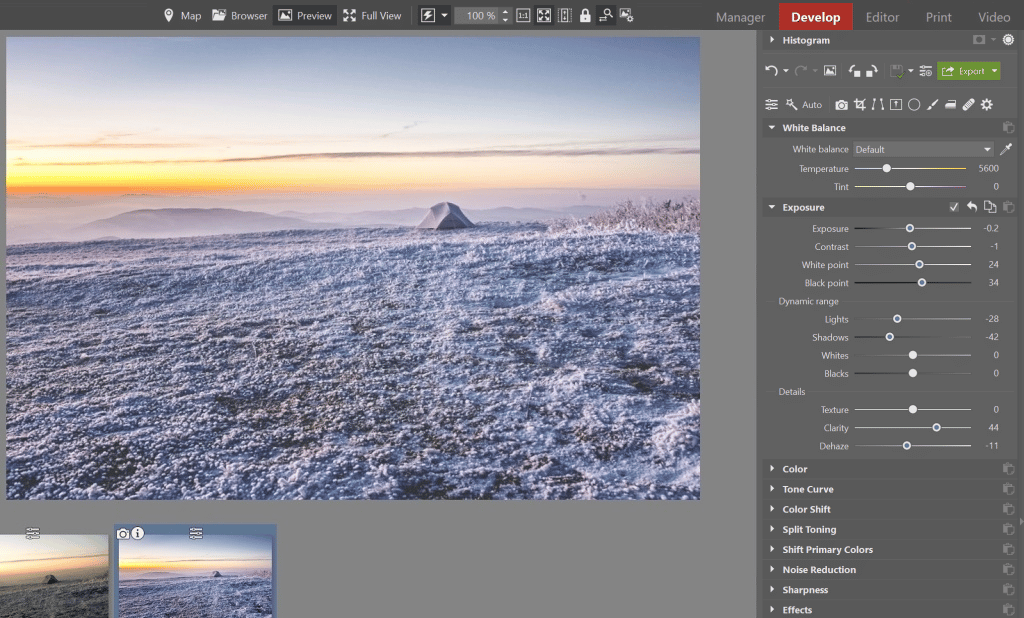Pick the white balance eyedropper
Screen dimensions: 1024x618
pyautogui.click(x=1006, y=149)
